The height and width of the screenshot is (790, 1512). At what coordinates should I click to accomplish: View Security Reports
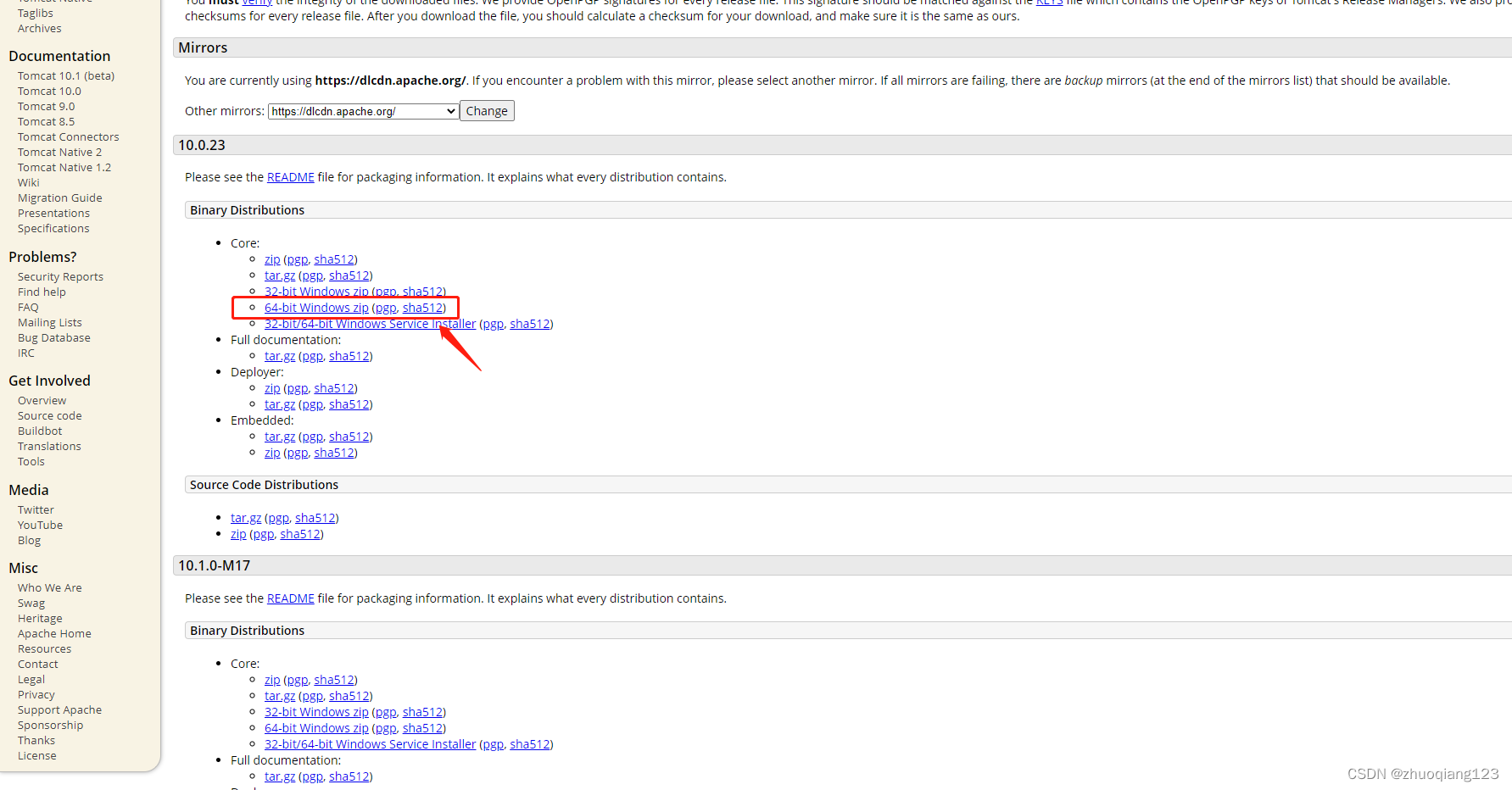(x=60, y=277)
